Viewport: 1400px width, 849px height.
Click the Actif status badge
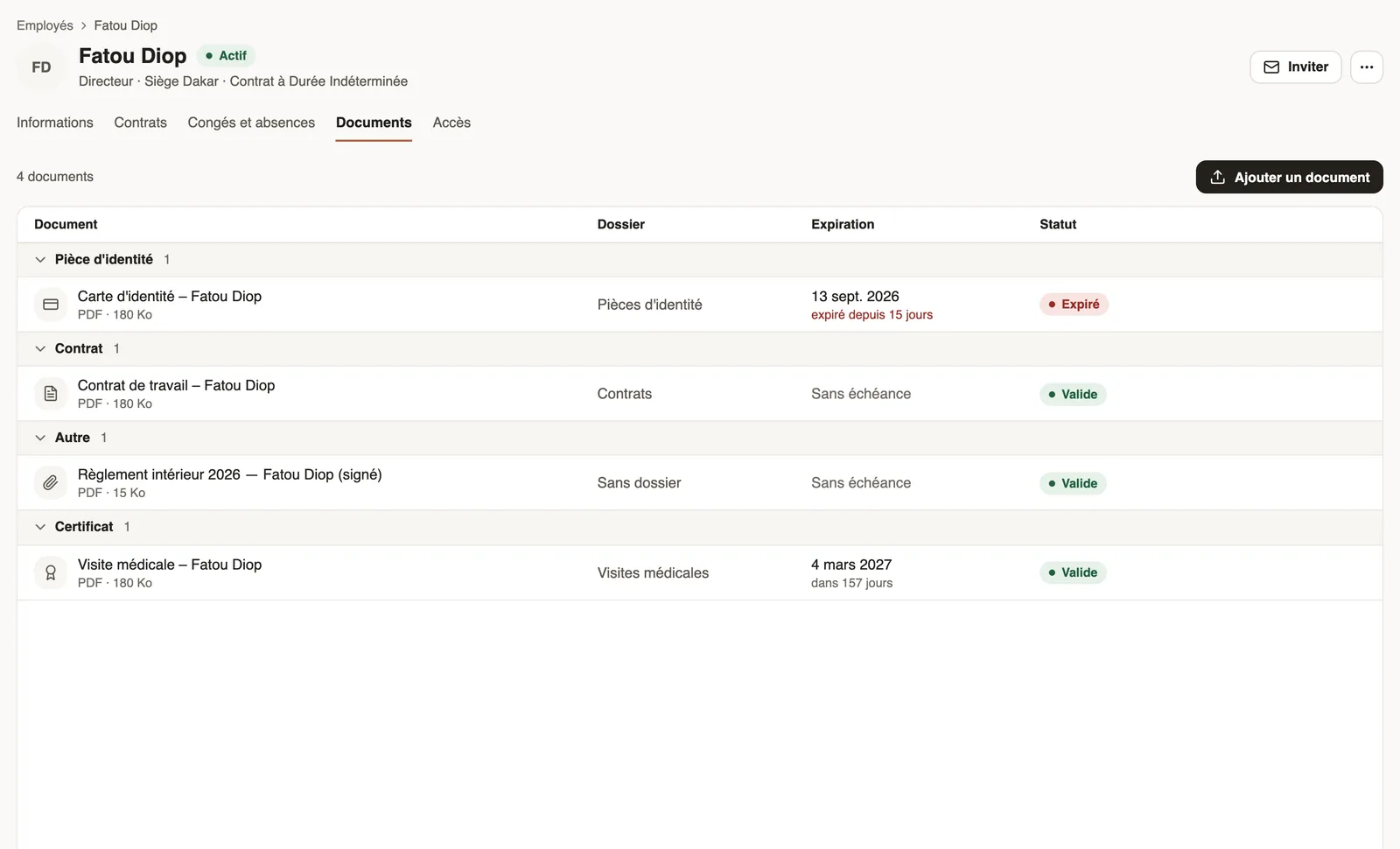point(226,56)
